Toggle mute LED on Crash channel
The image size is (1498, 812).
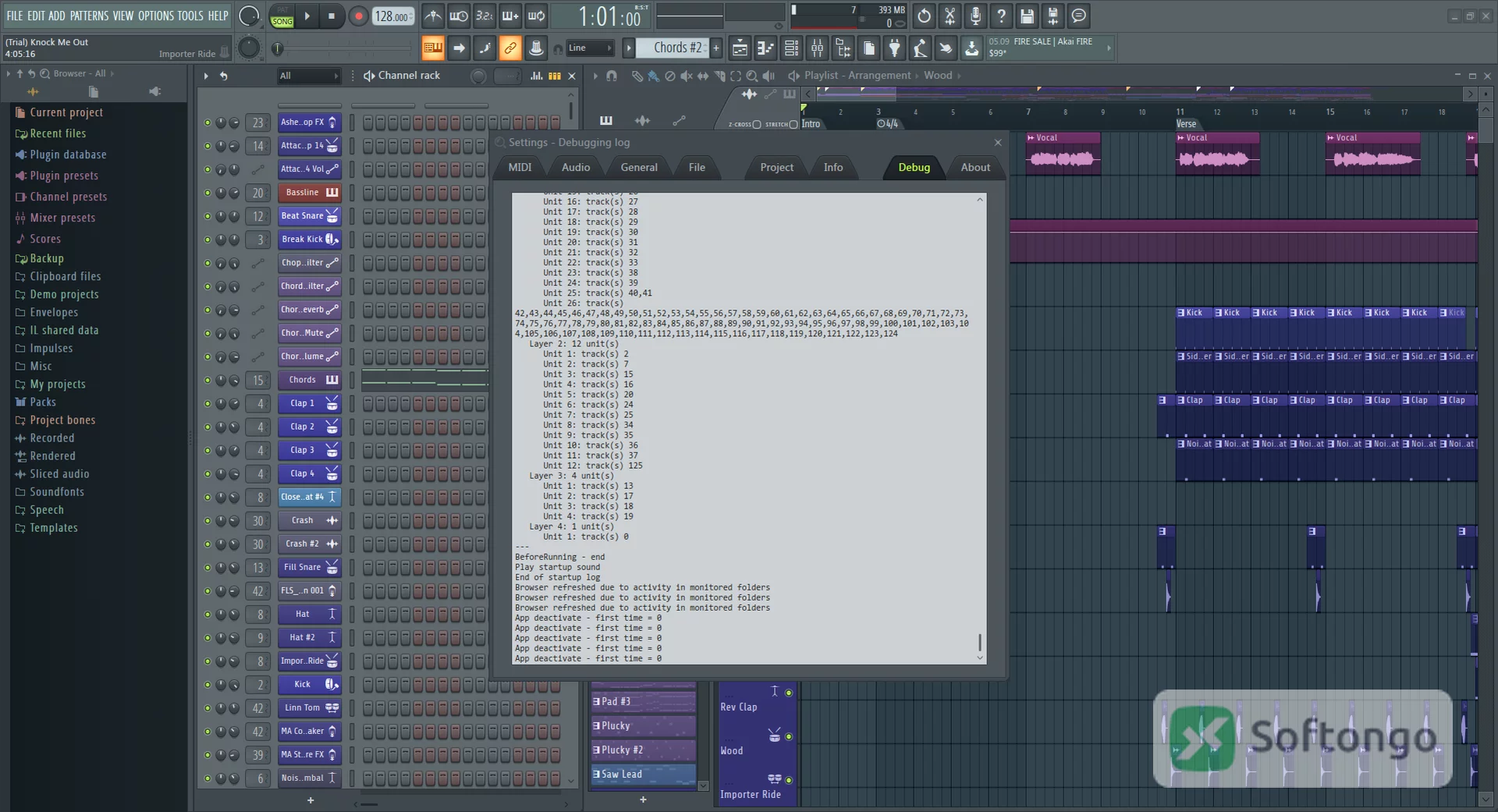(x=208, y=521)
